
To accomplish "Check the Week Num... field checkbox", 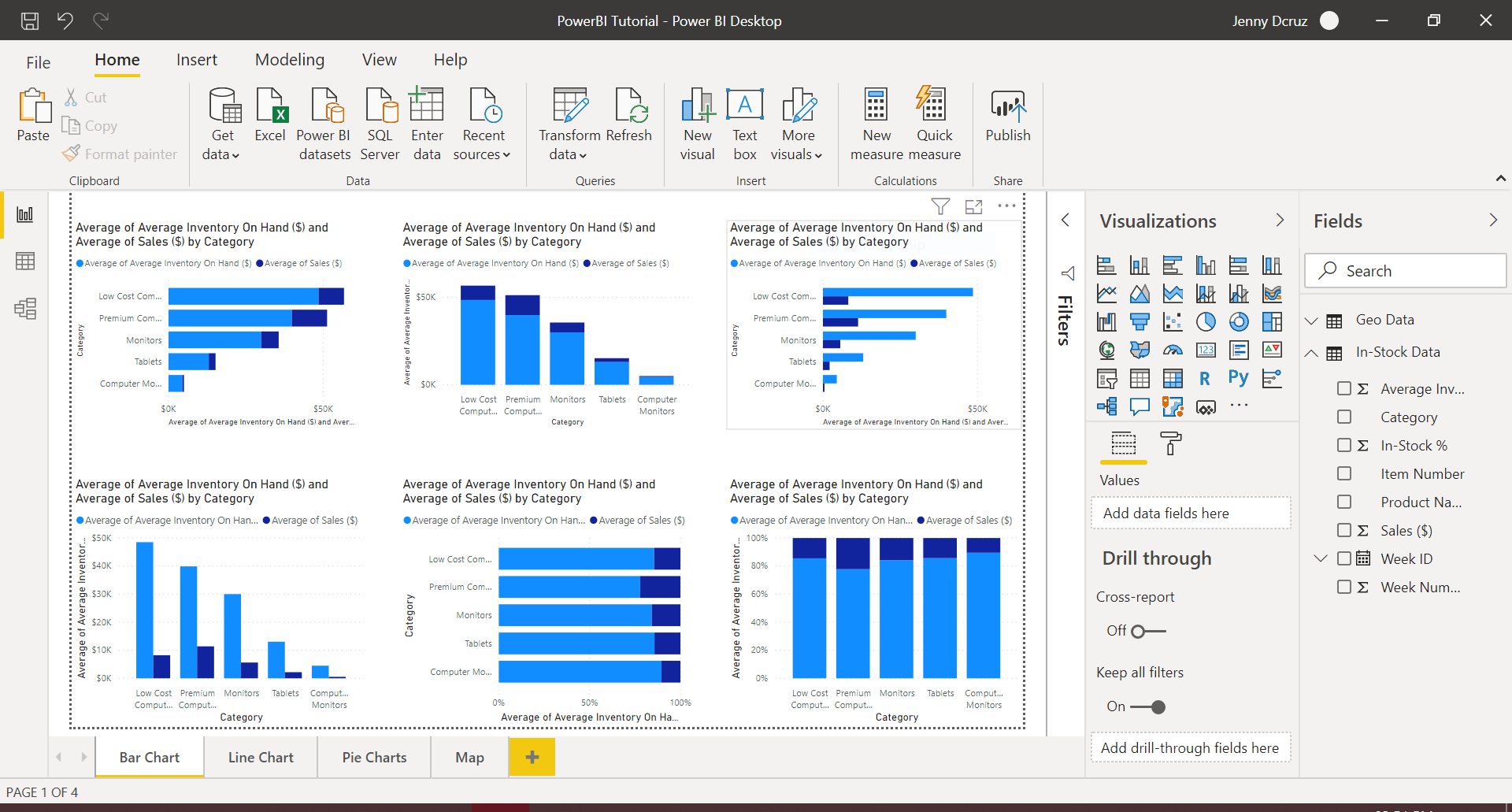I will pyautogui.click(x=1344, y=587).
